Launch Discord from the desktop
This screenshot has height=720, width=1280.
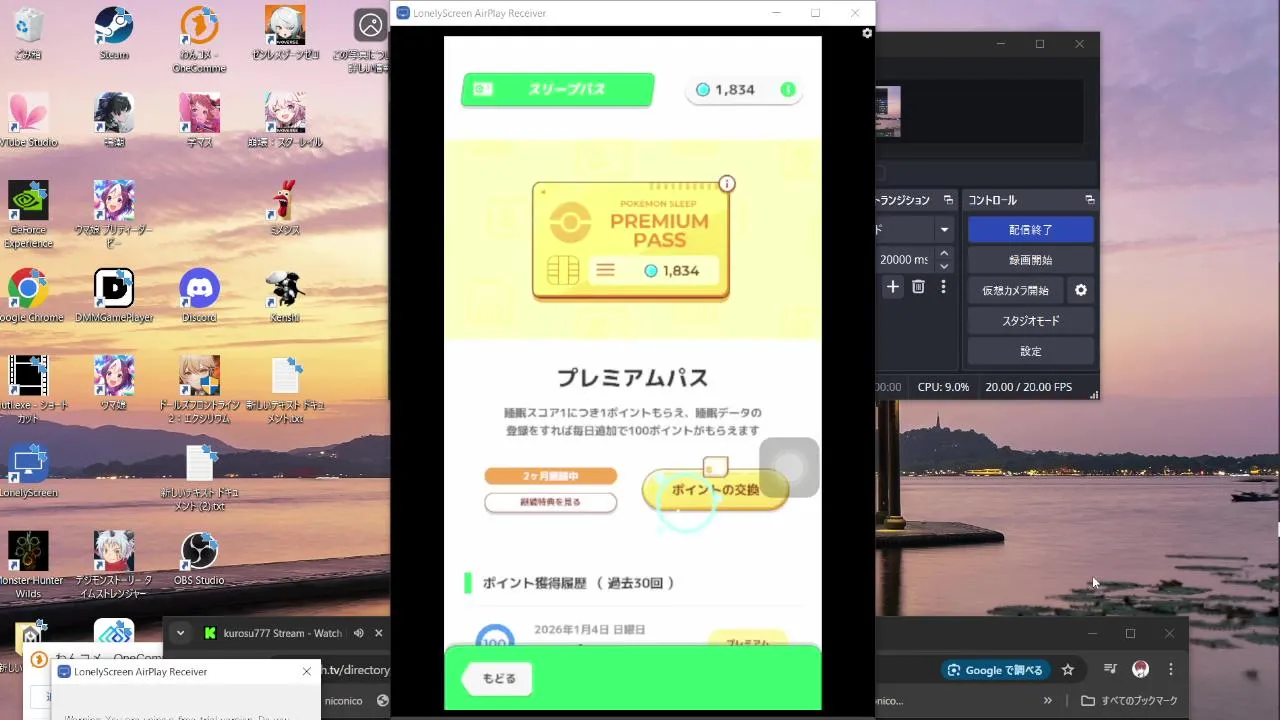pyautogui.click(x=199, y=295)
